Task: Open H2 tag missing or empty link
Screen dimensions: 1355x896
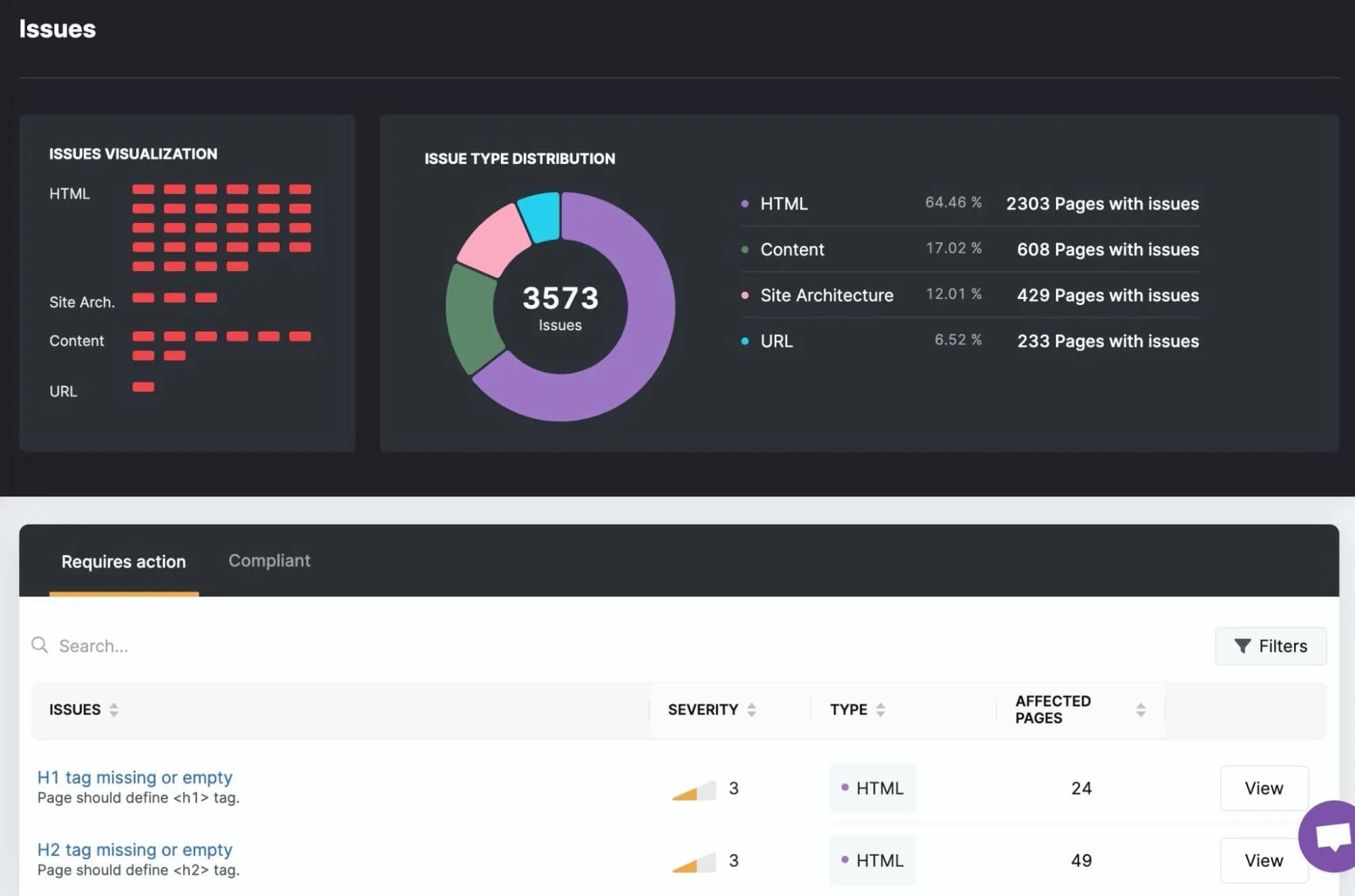Action: point(135,849)
